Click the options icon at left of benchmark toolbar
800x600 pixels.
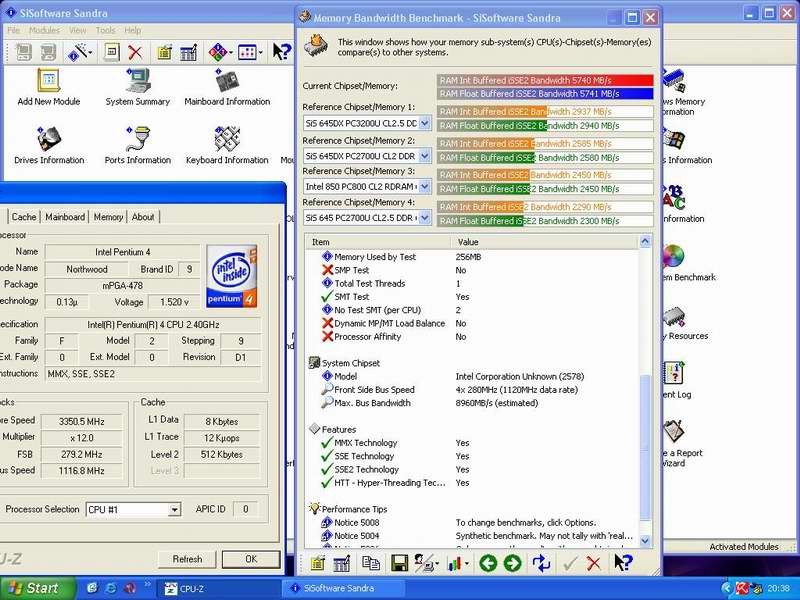click(x=317, y=563)
